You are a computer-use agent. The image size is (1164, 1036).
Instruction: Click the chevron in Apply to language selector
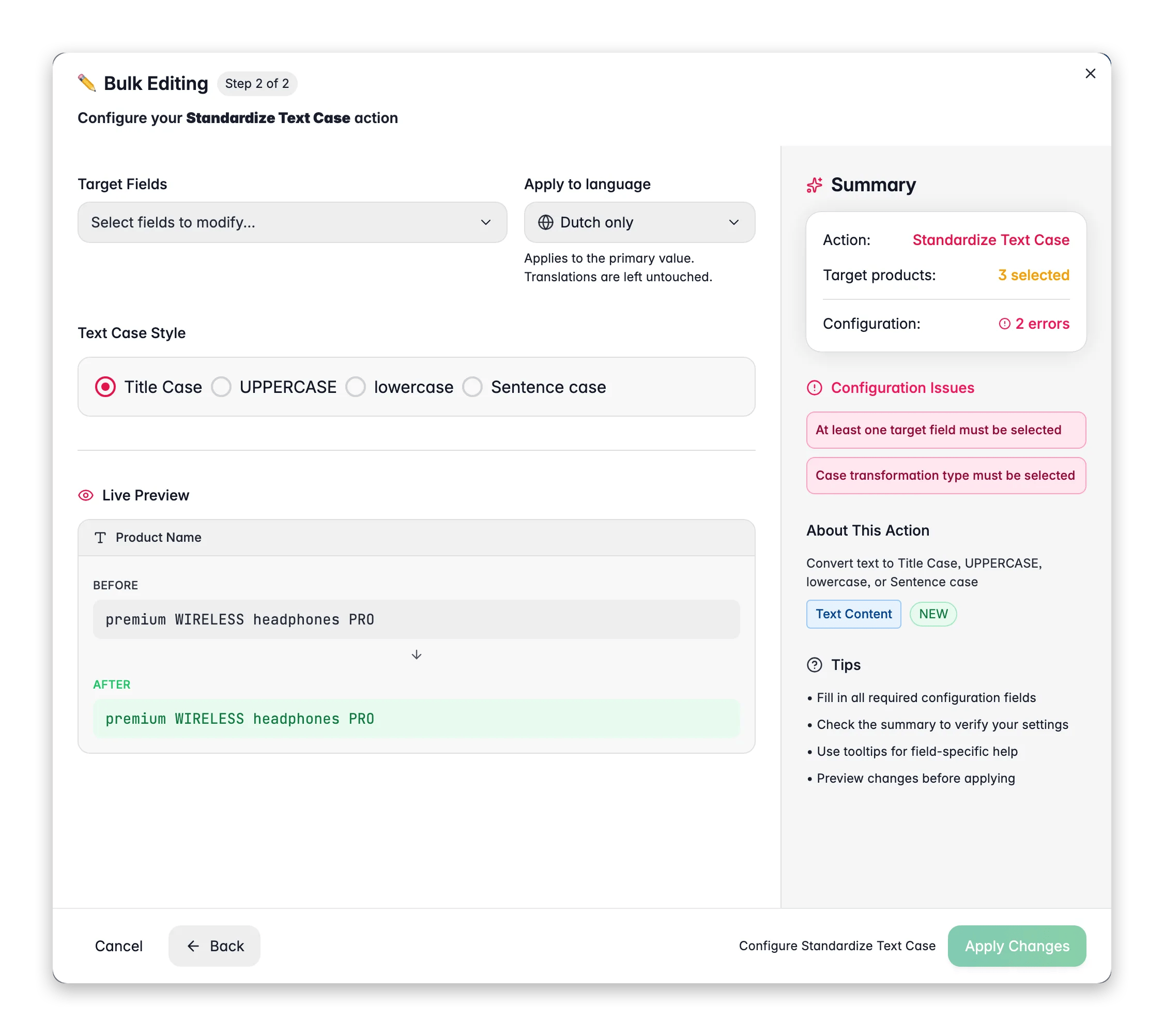point(734,222)
